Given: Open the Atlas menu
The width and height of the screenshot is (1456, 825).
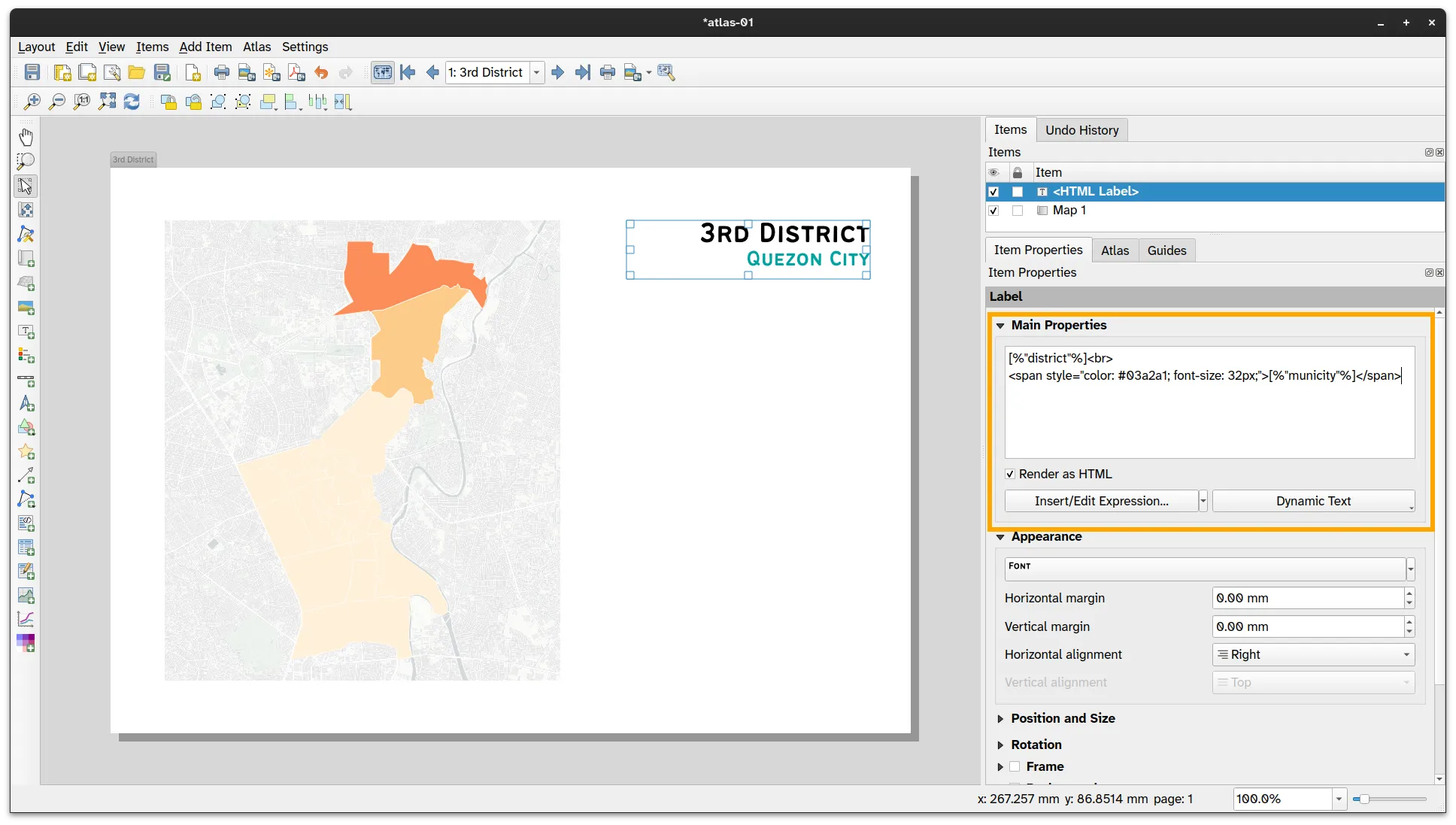Looking at the screenshot, I should 256,47.
